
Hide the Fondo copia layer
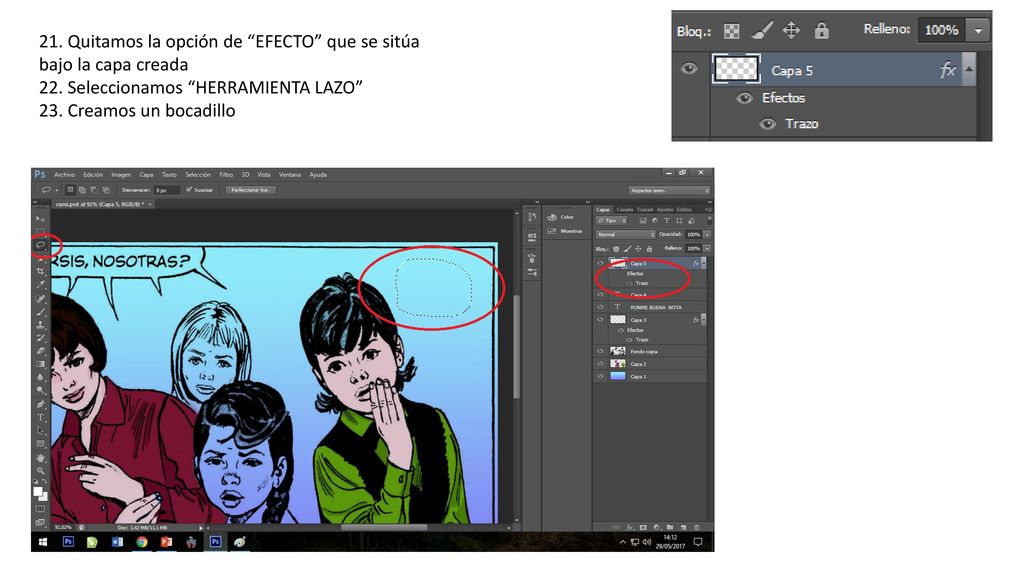pos(601,351)
